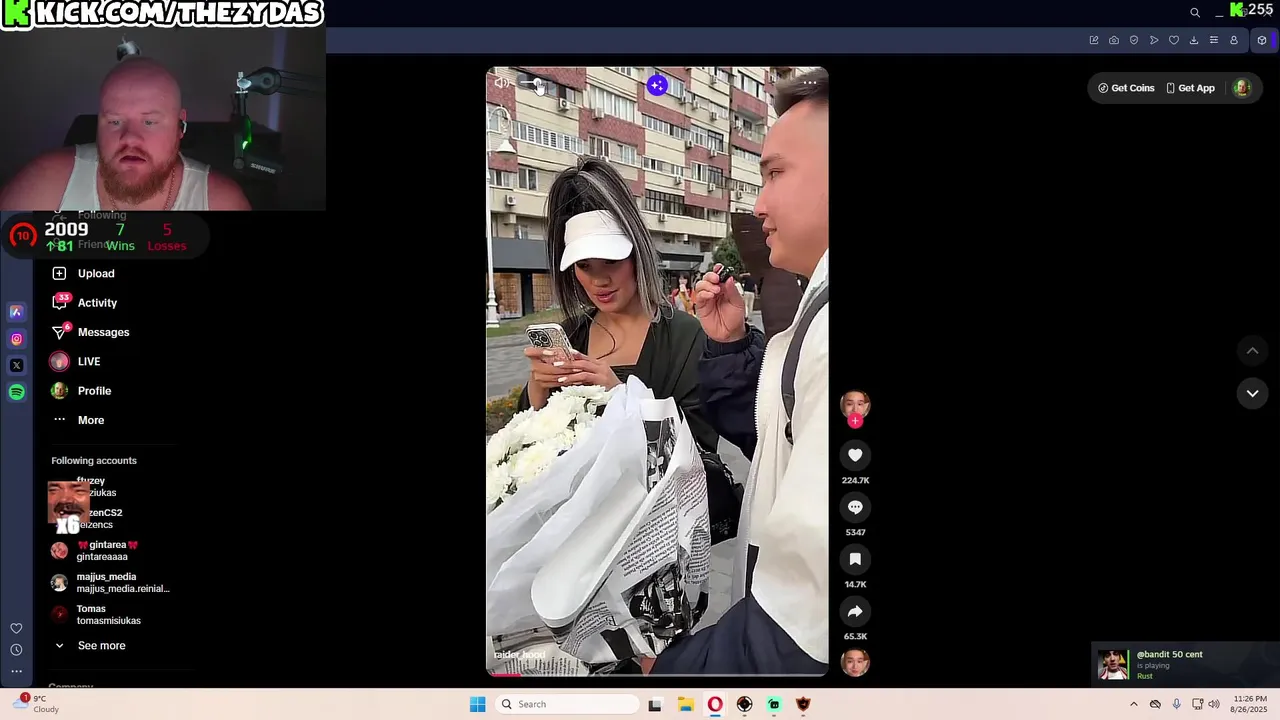Click the Get Coins button
Viewport: 1280px width, 720px height.
coord(1126,88)
